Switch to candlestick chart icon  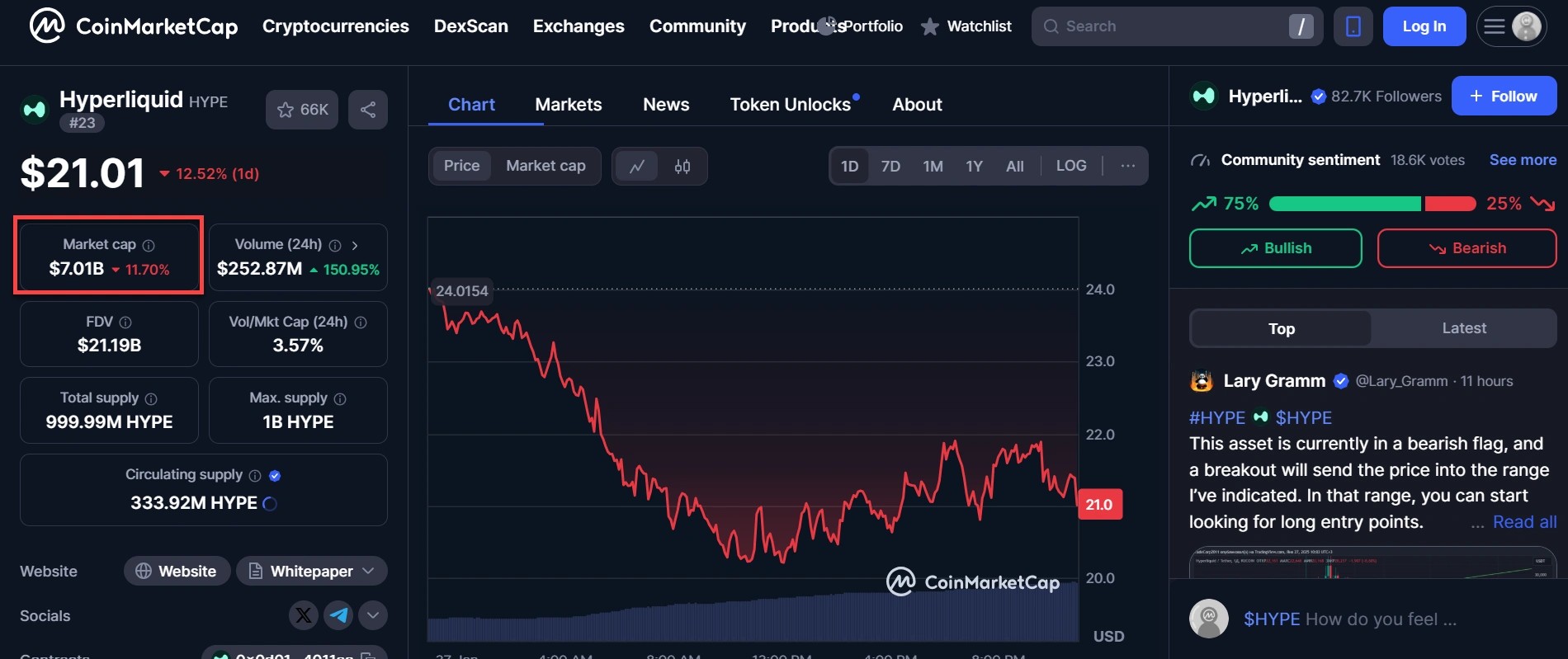click(682, 166)
